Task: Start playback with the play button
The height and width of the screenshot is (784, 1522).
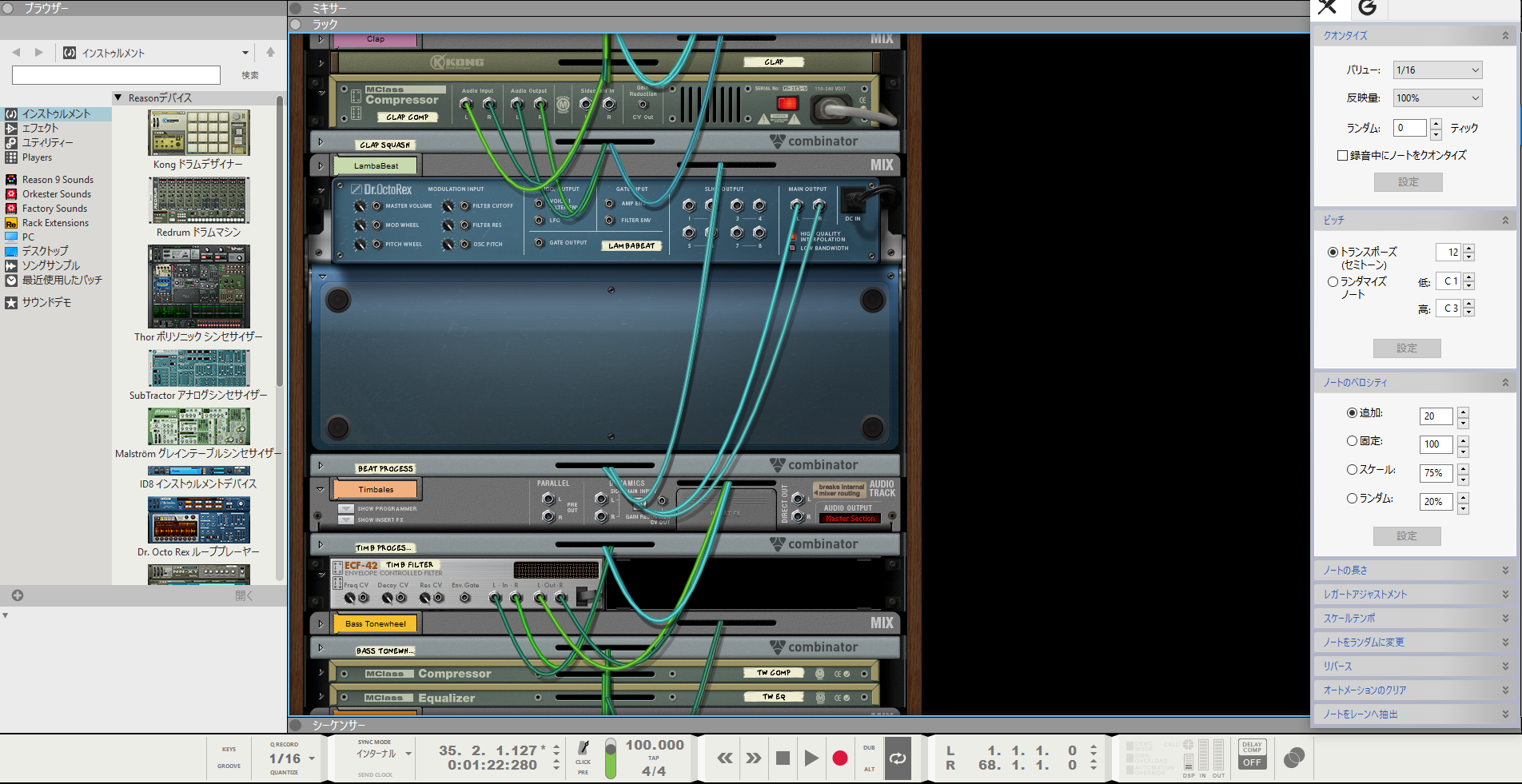Action: (x=811, y=758)
